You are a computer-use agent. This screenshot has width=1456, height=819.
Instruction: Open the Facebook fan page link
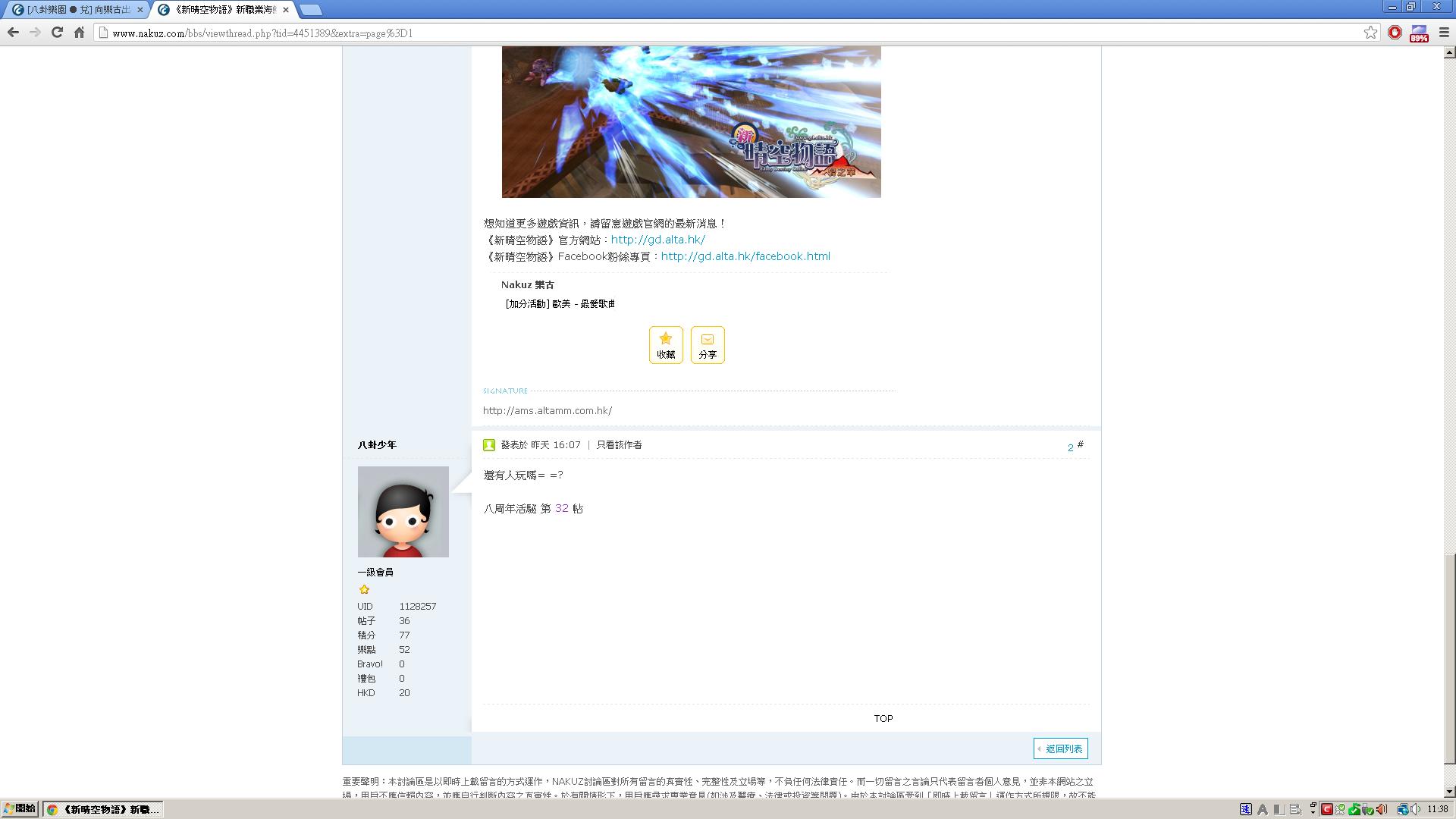point(745,256)
